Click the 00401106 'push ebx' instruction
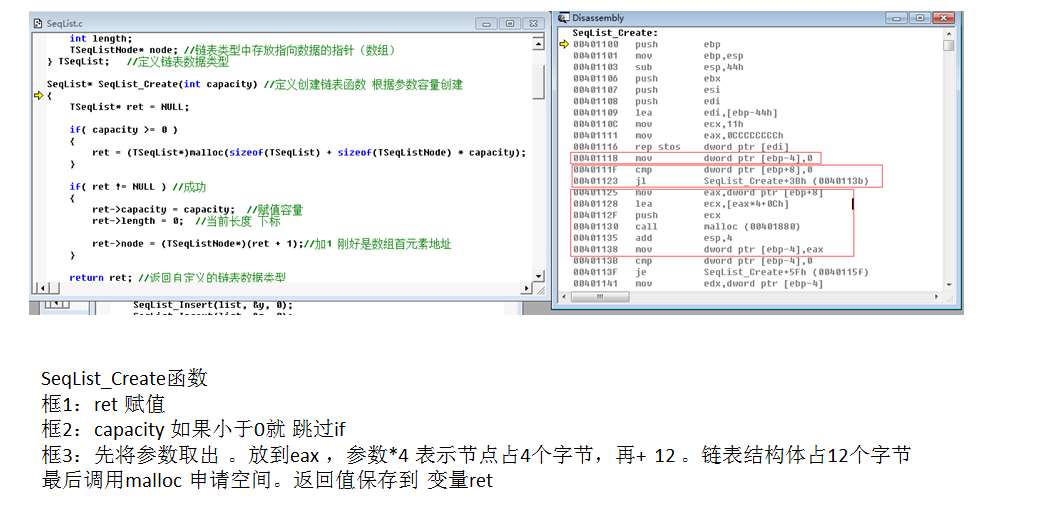Screen dimensions: 1050x507 646,78
